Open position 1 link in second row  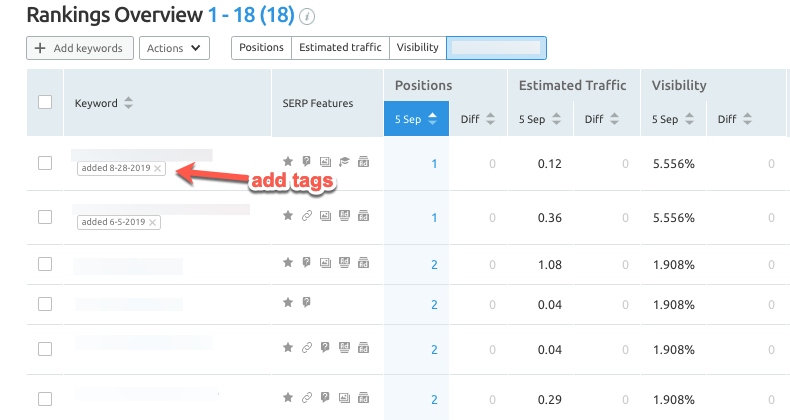point(434,218)
